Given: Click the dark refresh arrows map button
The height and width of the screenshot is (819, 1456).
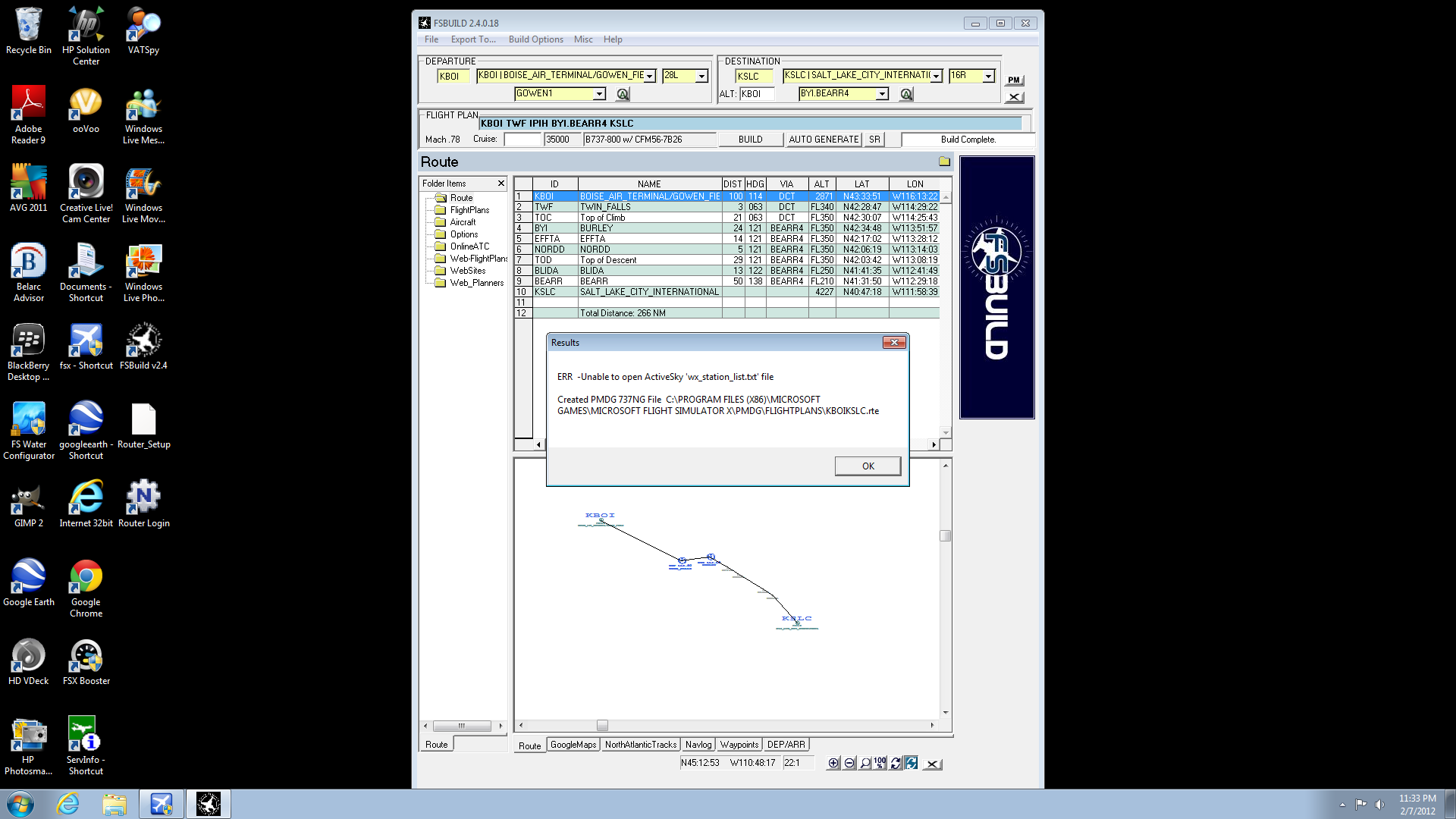Looking at the screenshot, I should click(896, 764).
